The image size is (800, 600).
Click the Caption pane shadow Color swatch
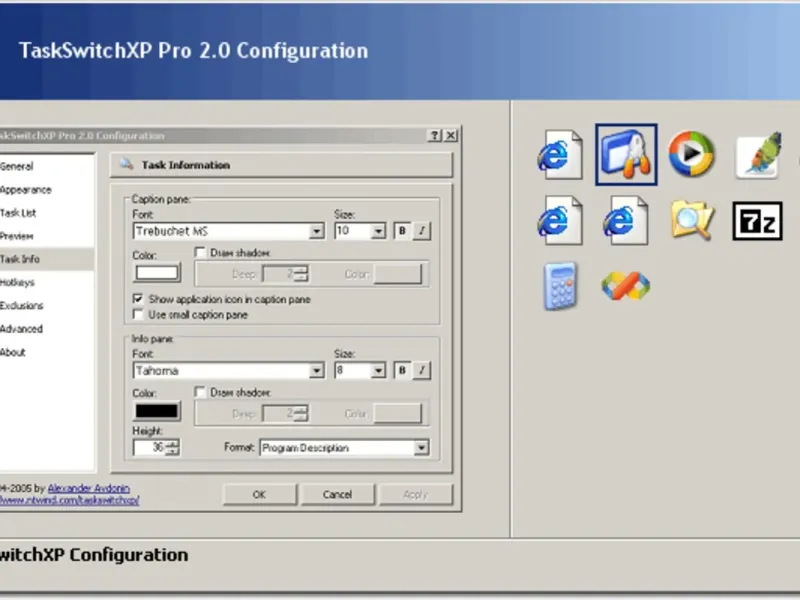coord(398,274)
